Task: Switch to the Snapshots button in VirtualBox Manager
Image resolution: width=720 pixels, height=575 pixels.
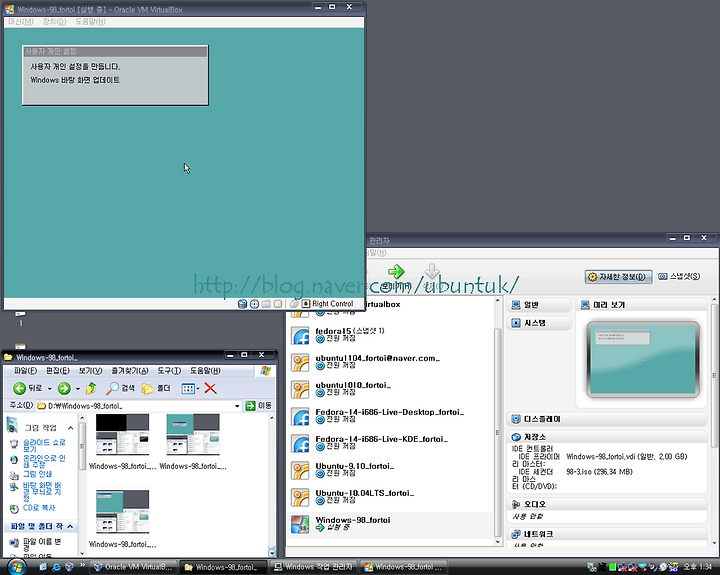Action: (x=679, y=276)
